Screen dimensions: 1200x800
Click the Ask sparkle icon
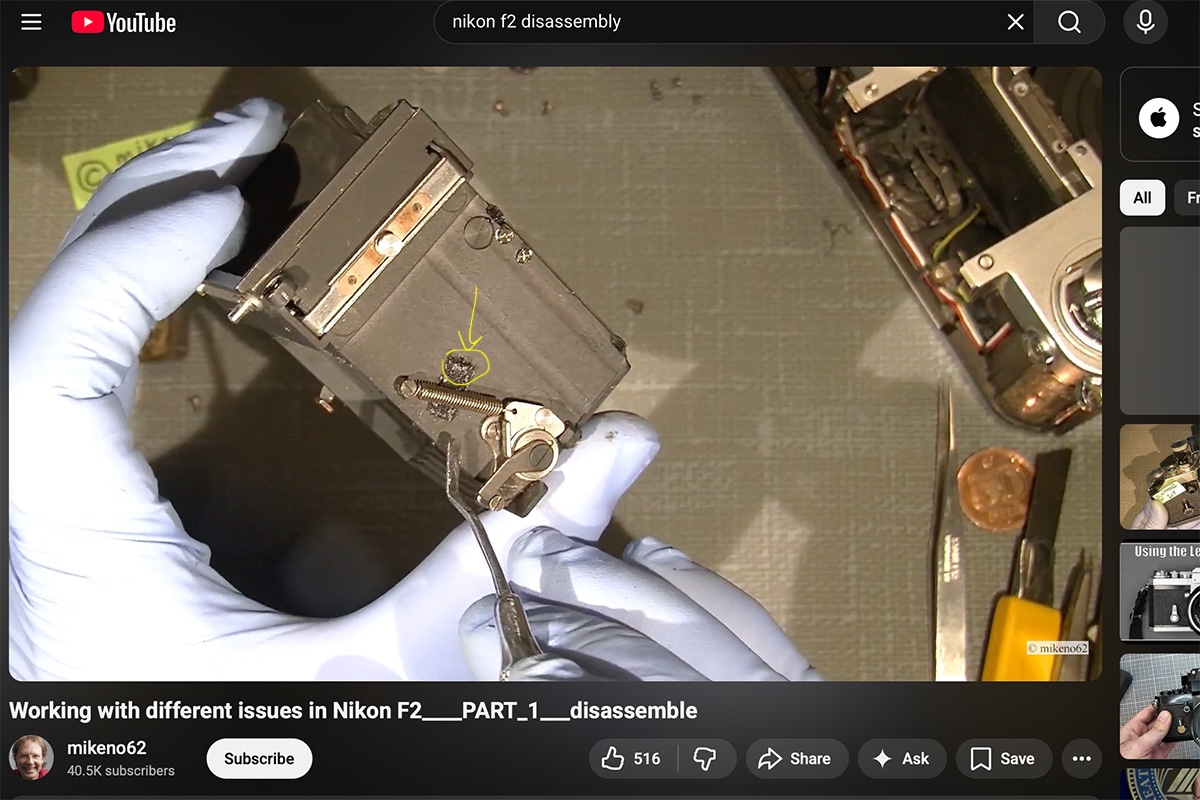tap(901, 758)
